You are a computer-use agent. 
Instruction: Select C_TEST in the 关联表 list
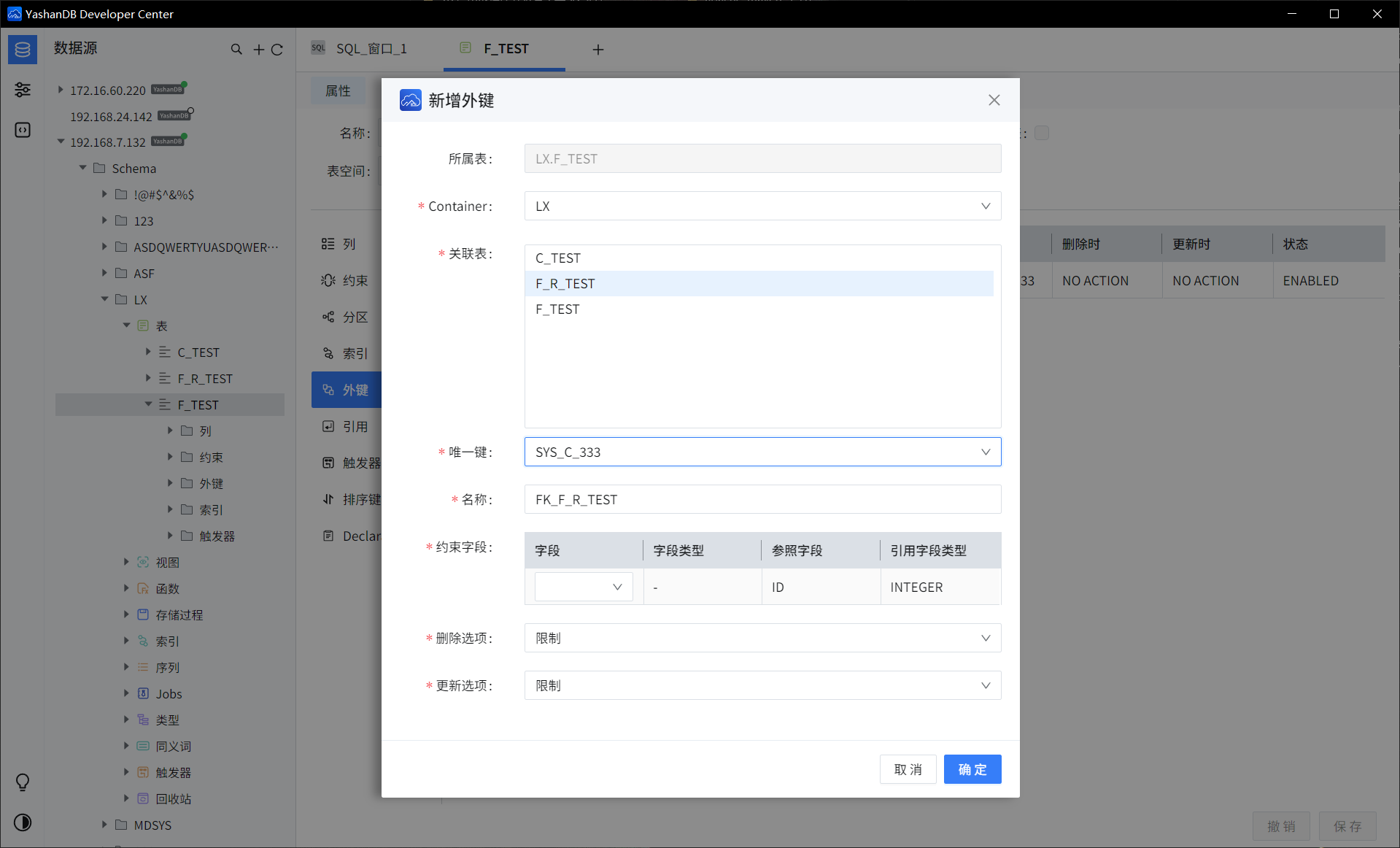pyautogui.click(x=558, y=258)
